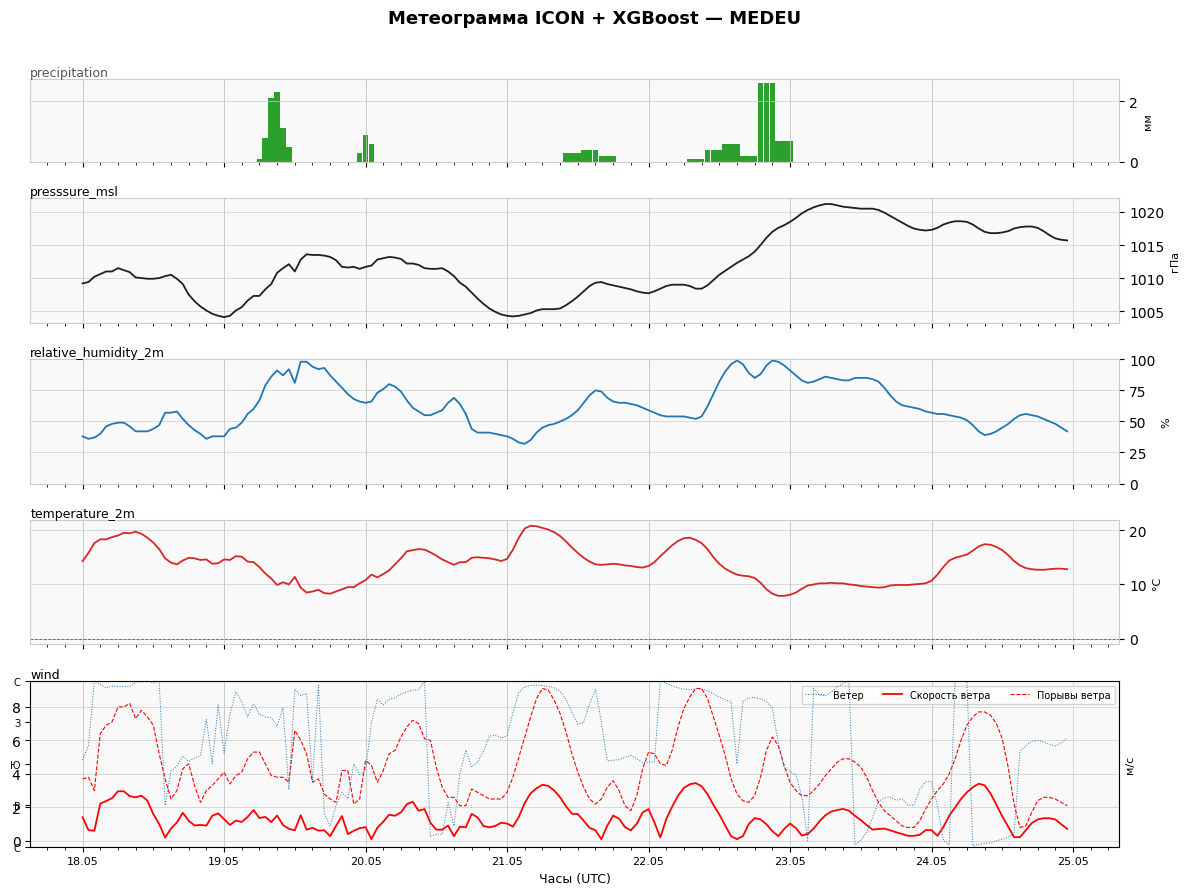Select the presssure_msl panel title
This screenshot has height=895, width=1189.
click(x=74, y=192)
